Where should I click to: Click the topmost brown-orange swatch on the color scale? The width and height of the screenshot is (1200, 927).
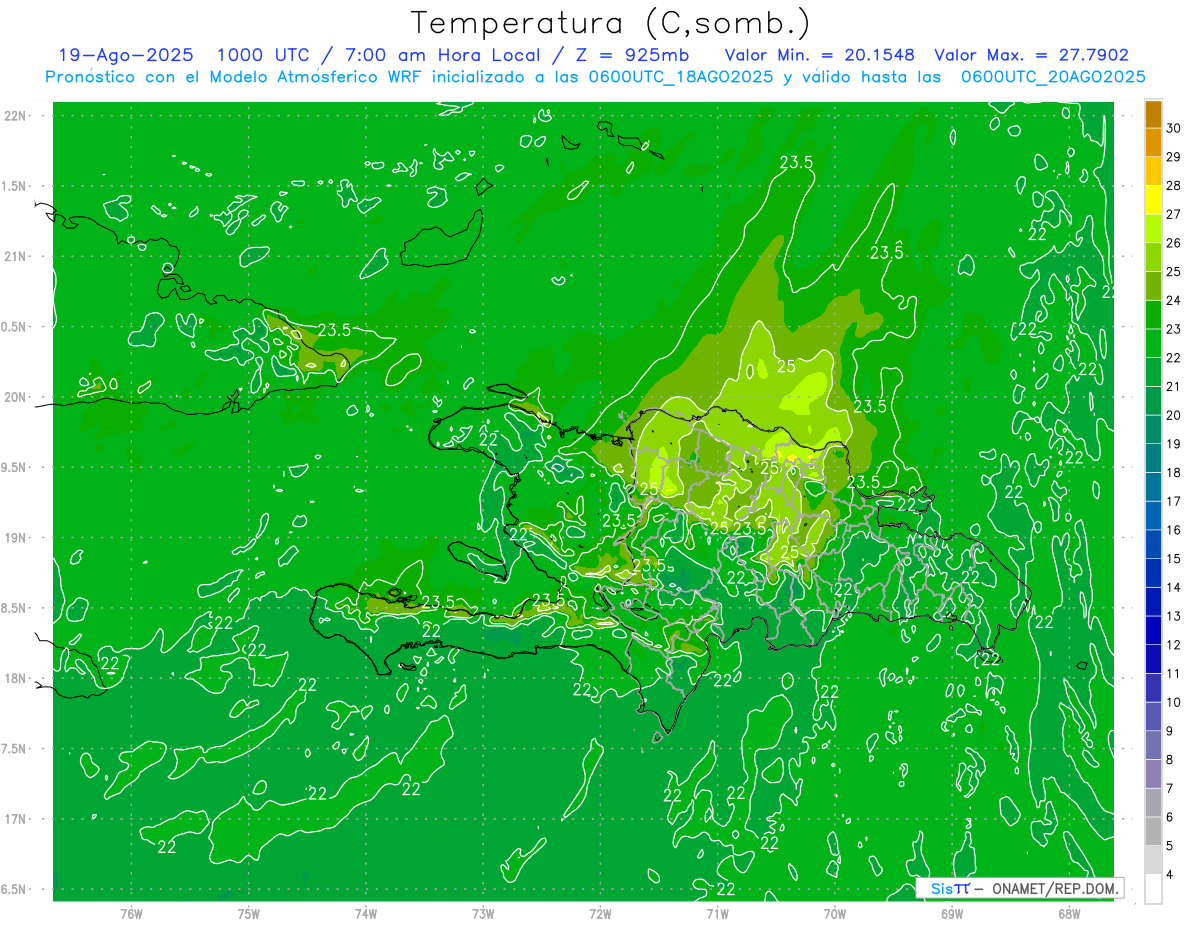(x=1154, y=113)
